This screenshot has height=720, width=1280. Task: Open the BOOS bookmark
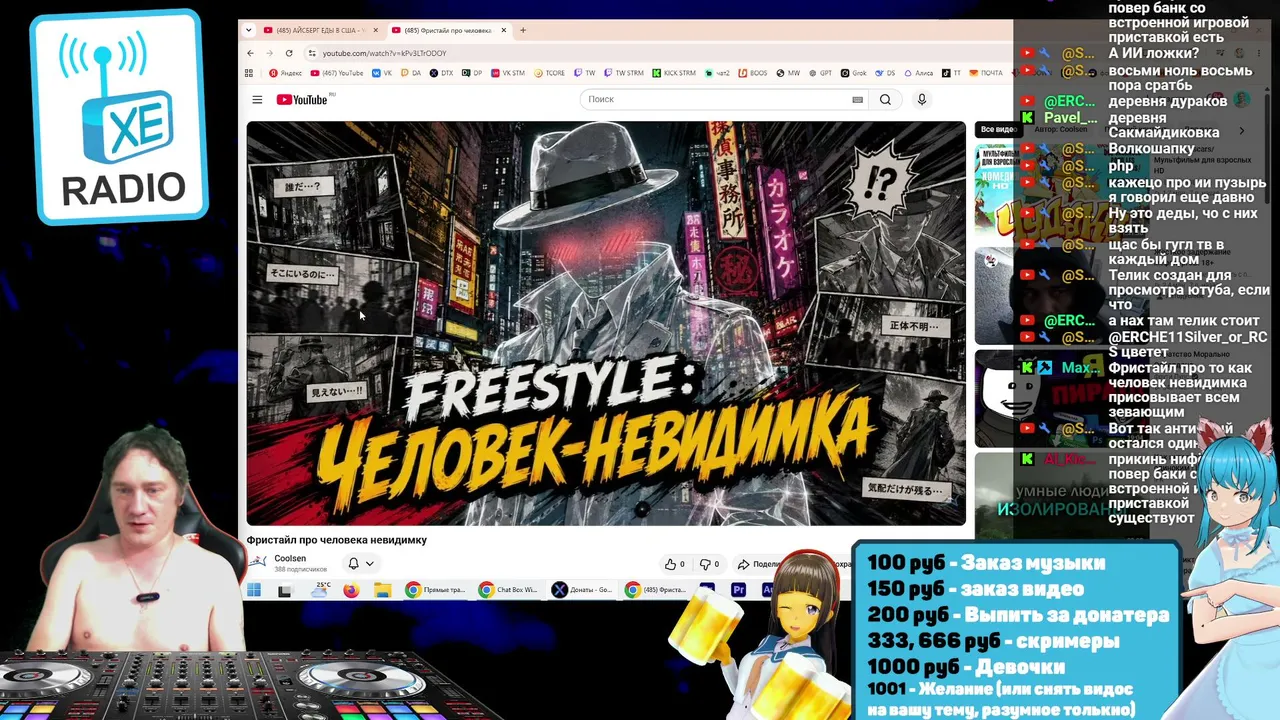pos(752,73)
